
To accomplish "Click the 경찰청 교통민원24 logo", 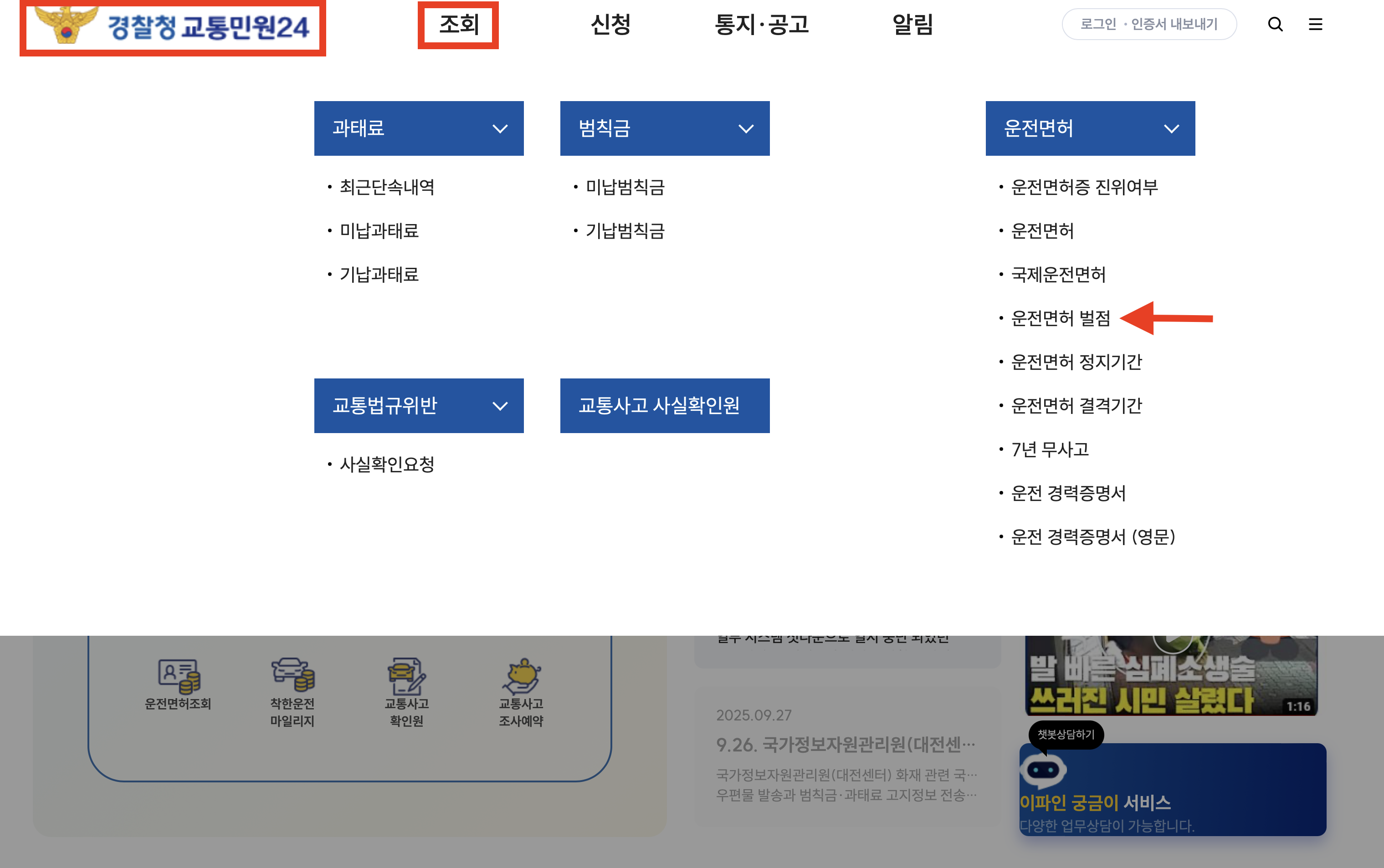I will tap(172, 26).
